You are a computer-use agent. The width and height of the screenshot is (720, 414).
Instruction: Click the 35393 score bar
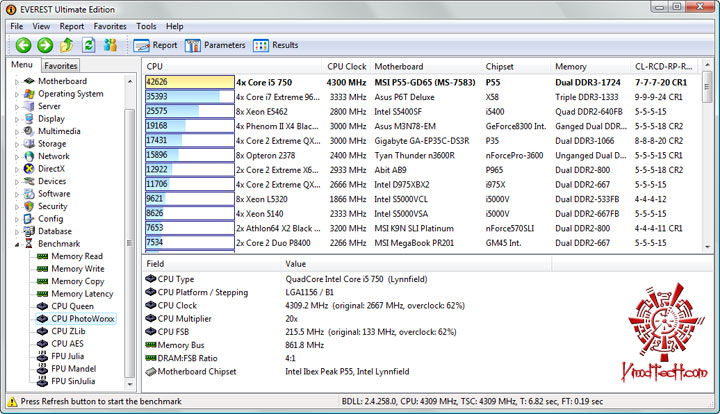[190, 97]
